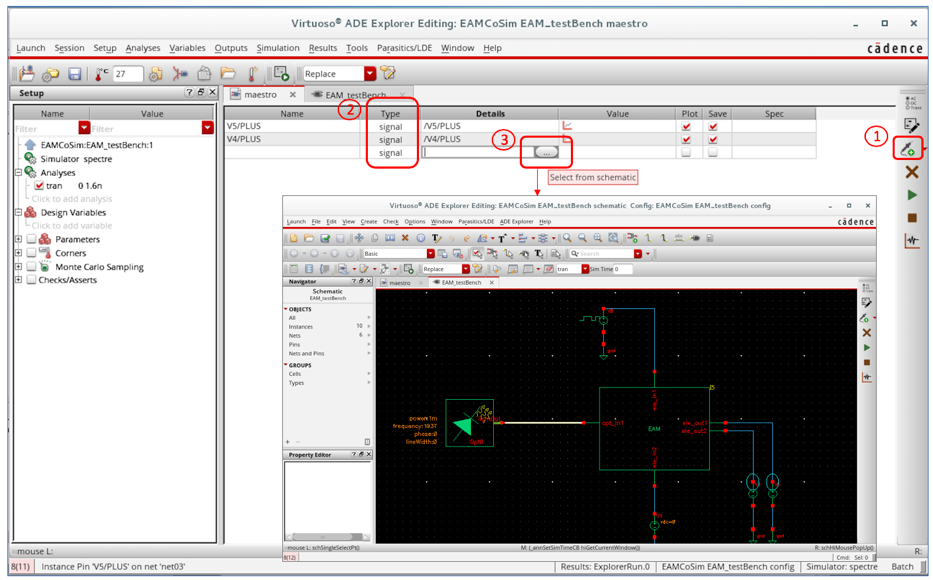The image size is (933, 580).
Task: Toggle Save checkbox for V4/PLUS row
Action: point(713,139)
